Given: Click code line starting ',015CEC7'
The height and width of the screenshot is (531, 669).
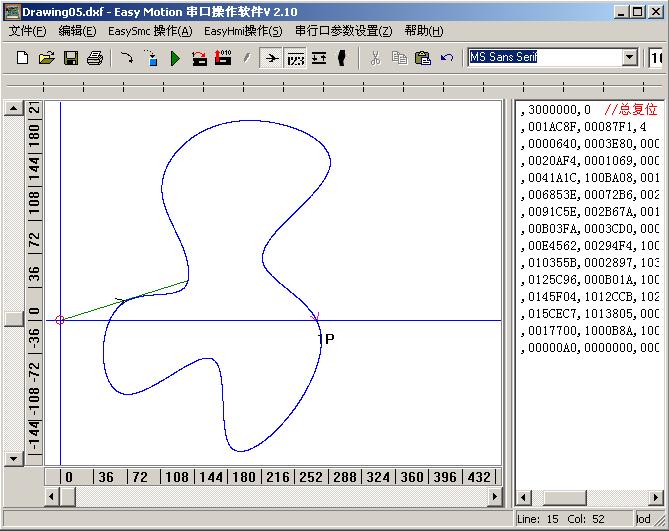Looking at the screenshot, I should (x=589, y=313).
